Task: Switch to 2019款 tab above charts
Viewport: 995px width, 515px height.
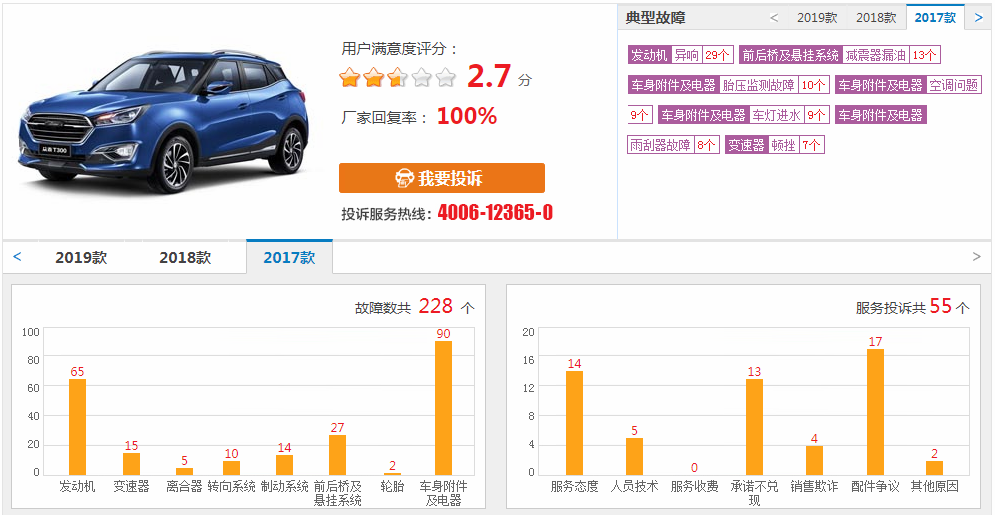Action: tap(81, 257)
